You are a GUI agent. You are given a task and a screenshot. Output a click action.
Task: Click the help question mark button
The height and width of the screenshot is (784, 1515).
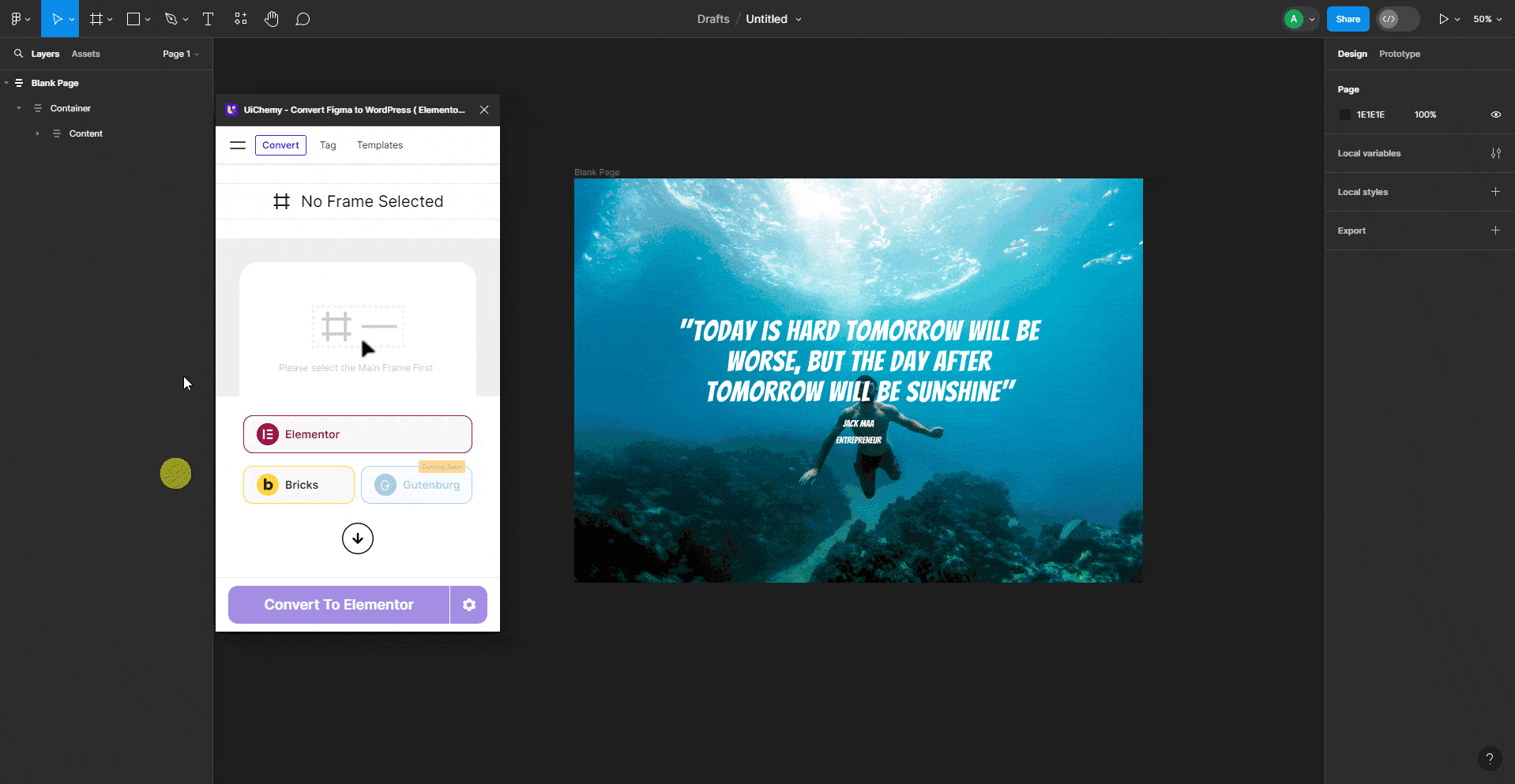point(1490,758)
